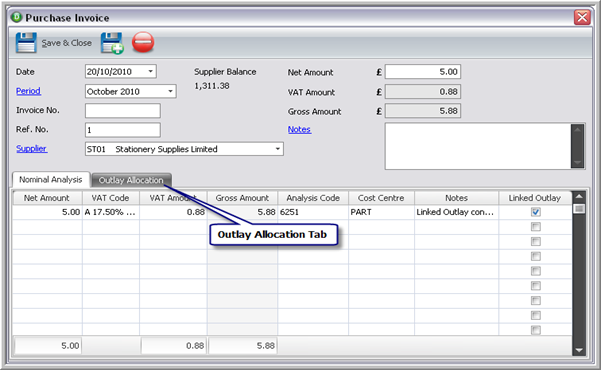Click the Gross Amount column header
The image size is (601, 370).
(x=242, y=198)
